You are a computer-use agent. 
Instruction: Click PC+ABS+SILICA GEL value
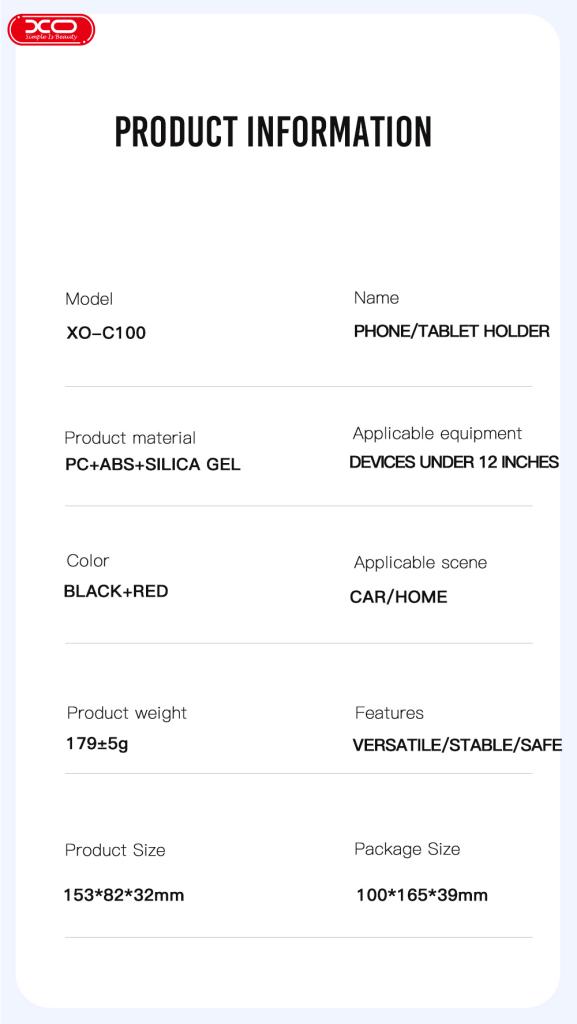tap(153, 465)
